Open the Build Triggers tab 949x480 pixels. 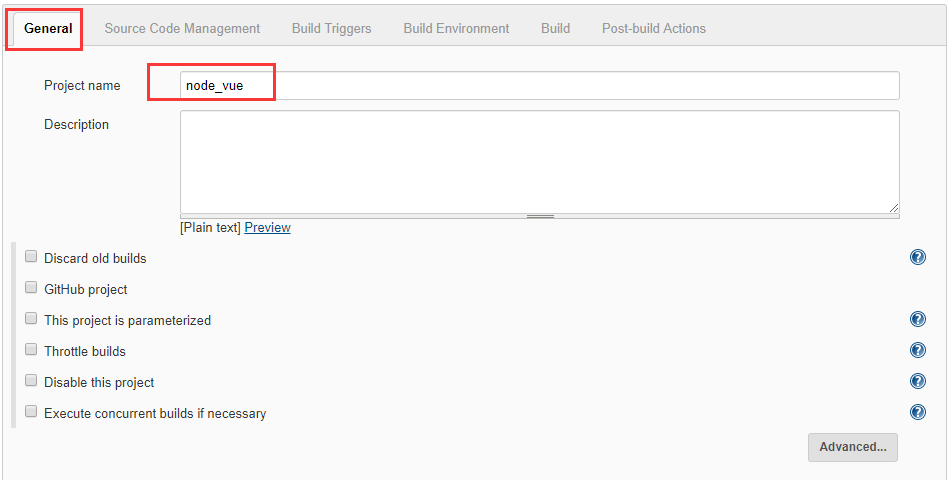point(331,28)
